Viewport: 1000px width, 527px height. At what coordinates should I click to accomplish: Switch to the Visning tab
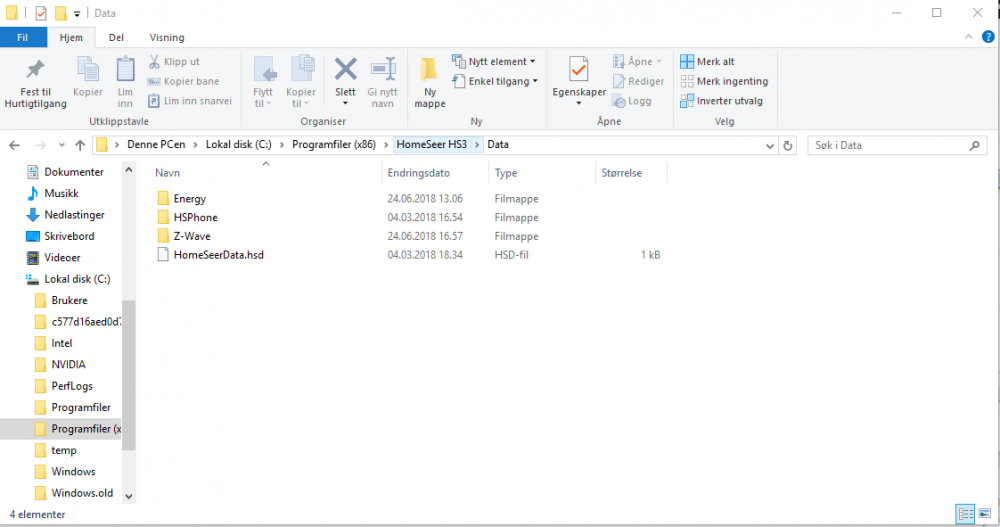point(166,37)
